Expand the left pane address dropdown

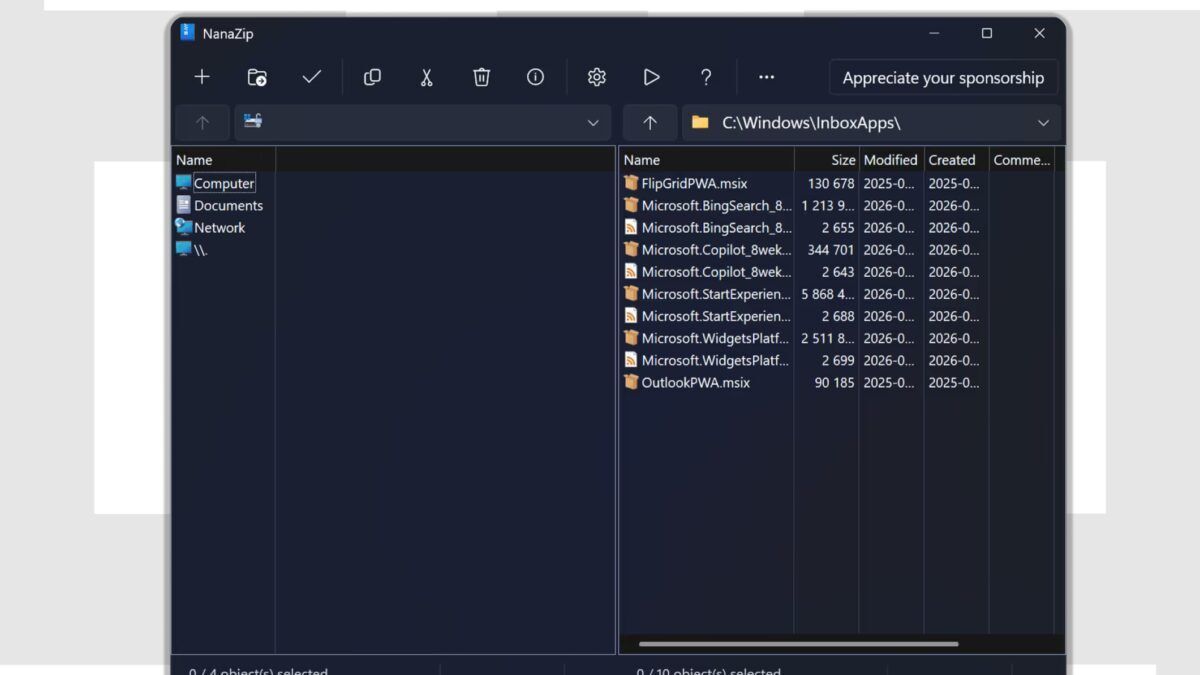(x=593, y=123)
